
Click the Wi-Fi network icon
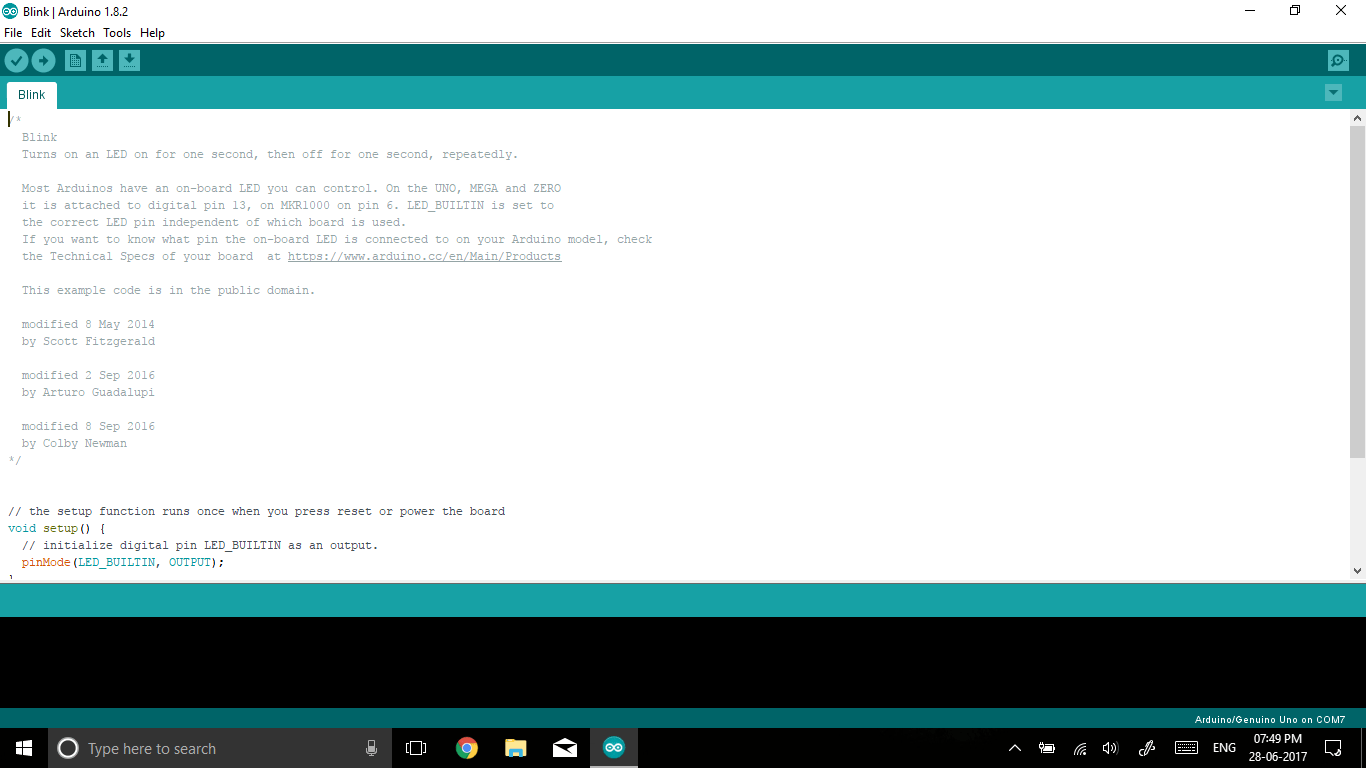click(1079, 747)
